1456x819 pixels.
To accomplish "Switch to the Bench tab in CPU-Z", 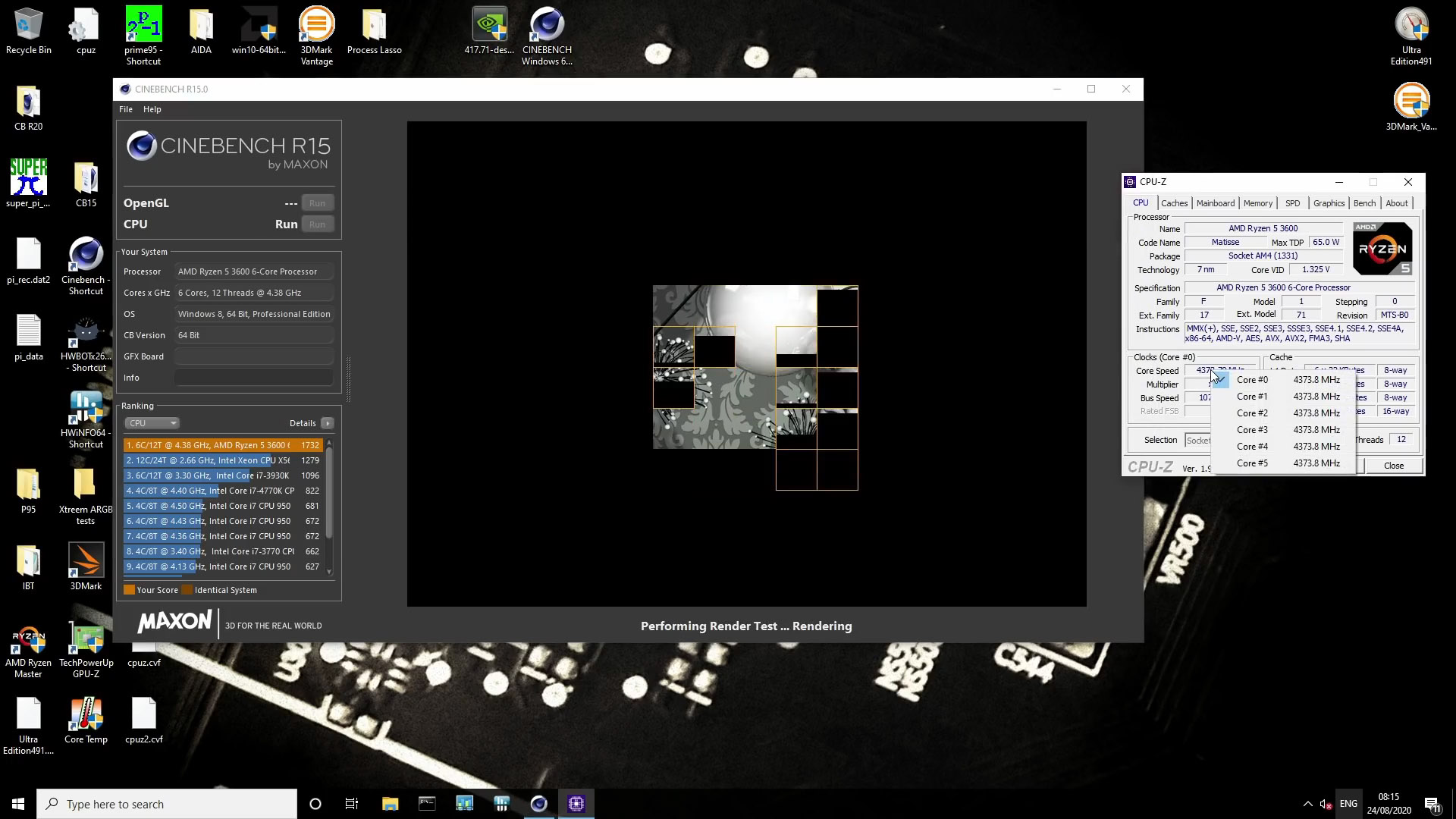I will click(x=1364, y=203).
